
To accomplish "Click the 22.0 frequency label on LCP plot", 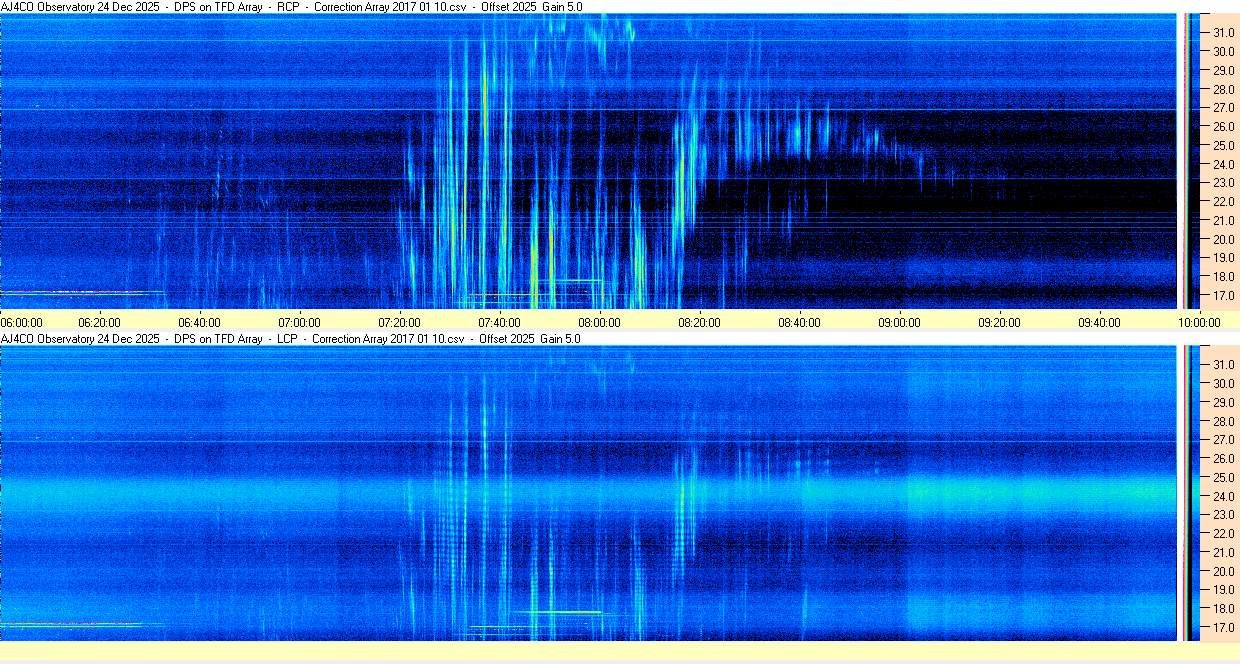I will [x=1224, y=533].
